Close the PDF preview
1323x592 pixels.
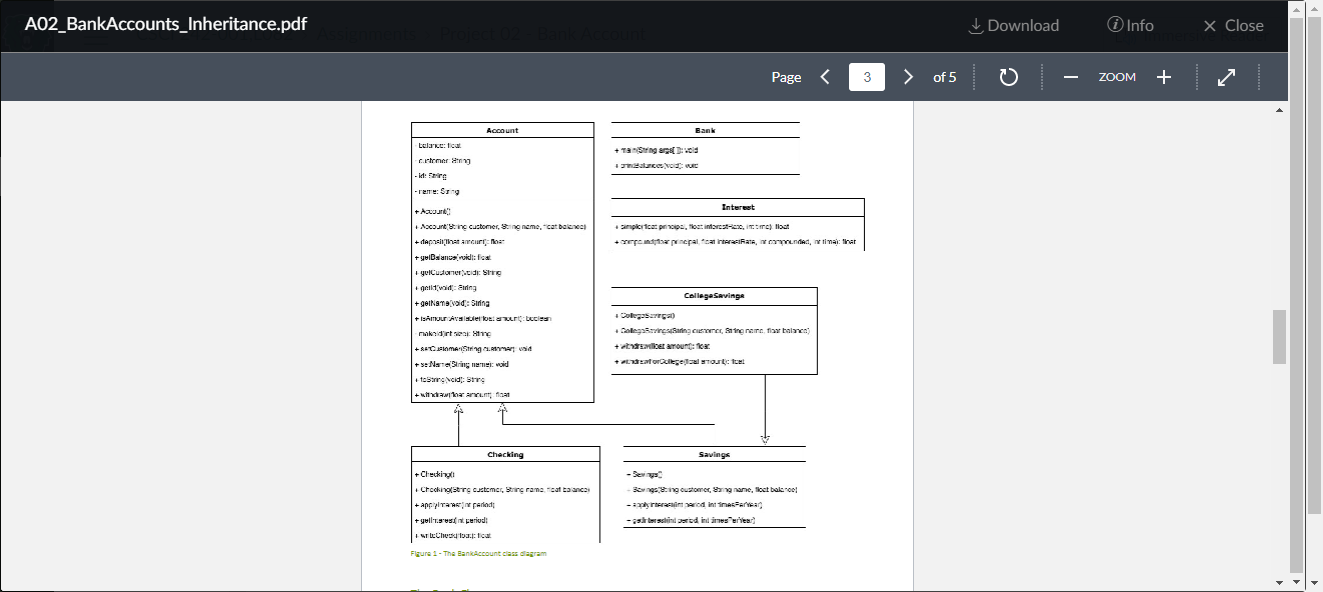(1233, 26)
